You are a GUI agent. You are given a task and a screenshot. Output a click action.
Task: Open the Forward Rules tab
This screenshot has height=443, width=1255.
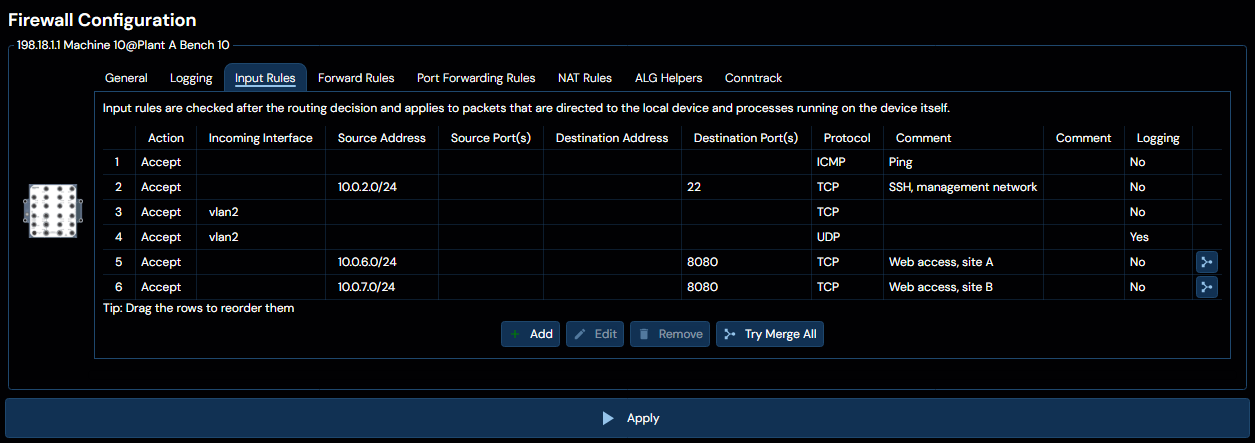(356, 78)
